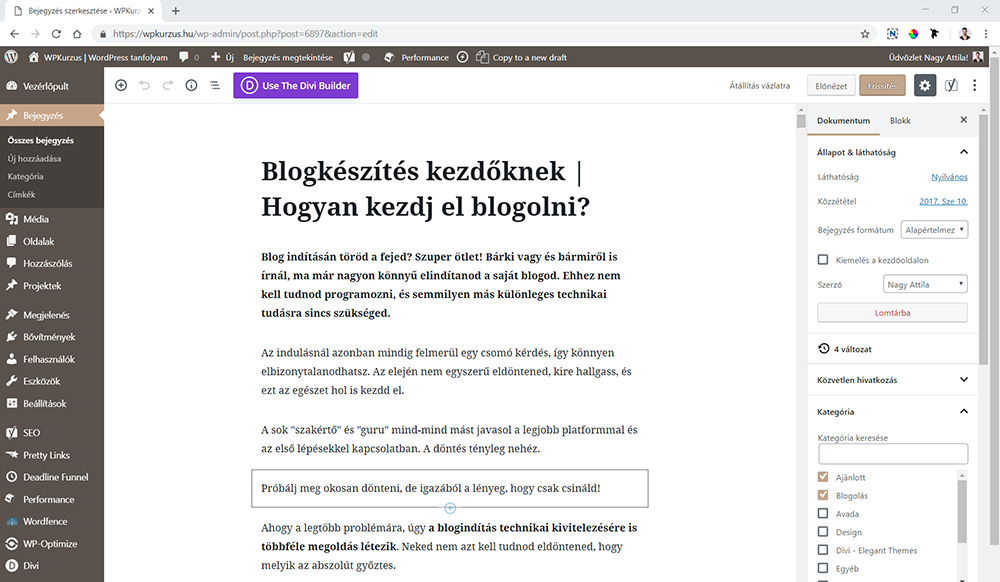Click the redo arrow icon
The width and height of the screenshot is (1000, 582).
tap(166, 85)
